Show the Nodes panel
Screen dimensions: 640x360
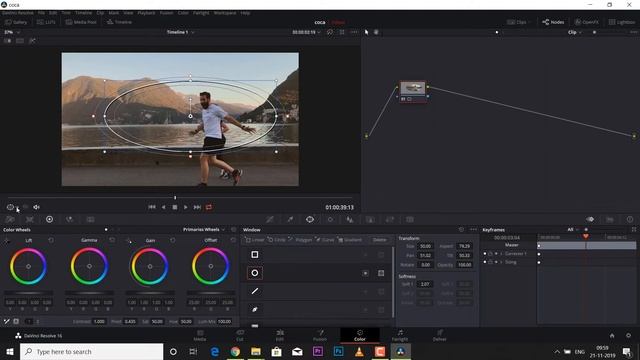click(553, 22)
